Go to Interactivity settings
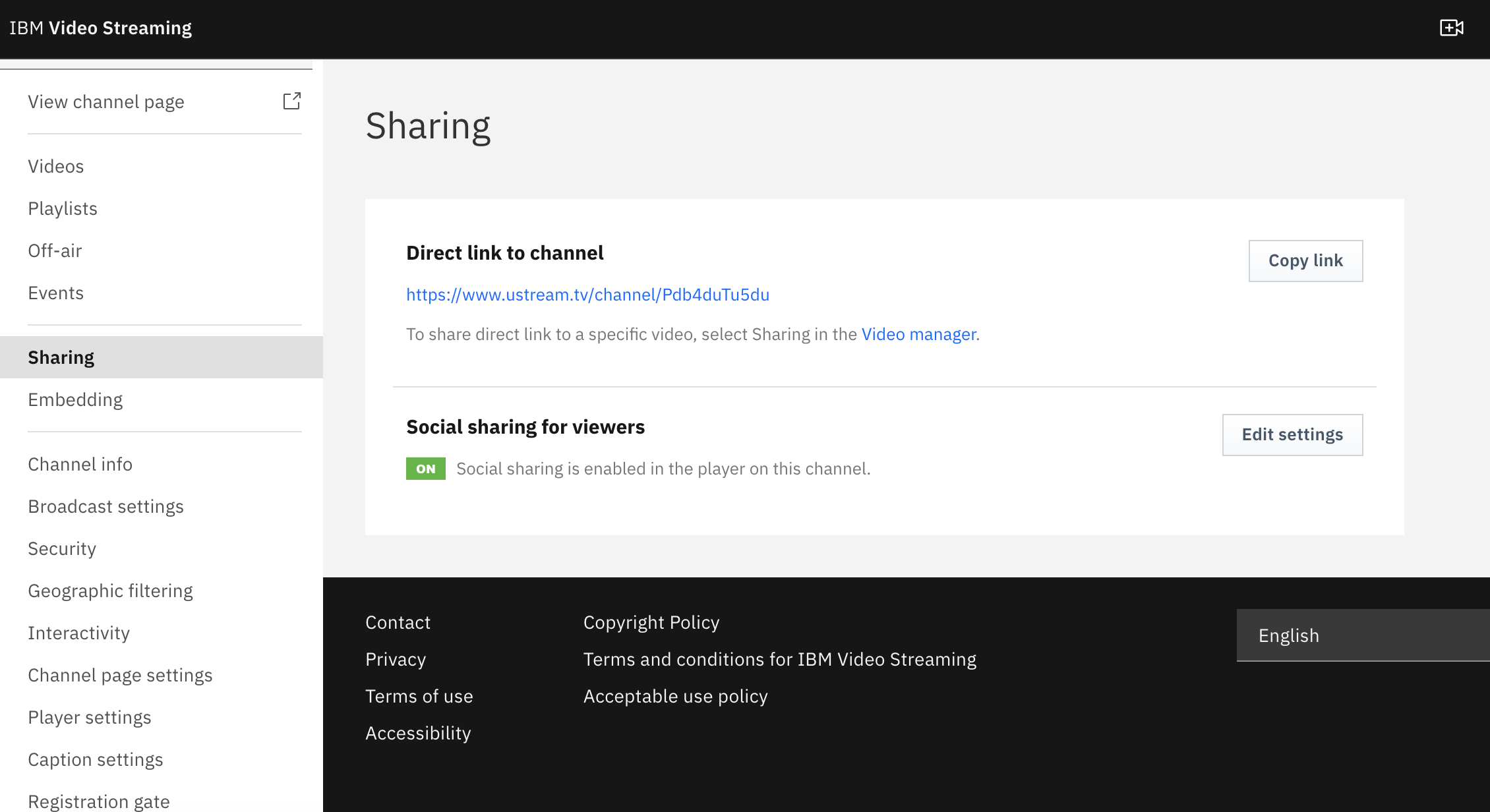The height and width of the screenshot is (812, 1490). pos(79,633)
